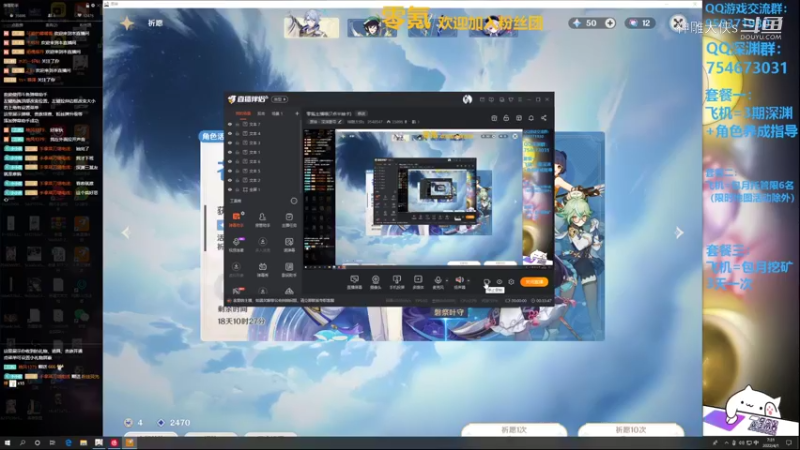Open the Windows Start menu
This screenshot has height=450, width=800.
pyautogui.click(x=7, y=443)
